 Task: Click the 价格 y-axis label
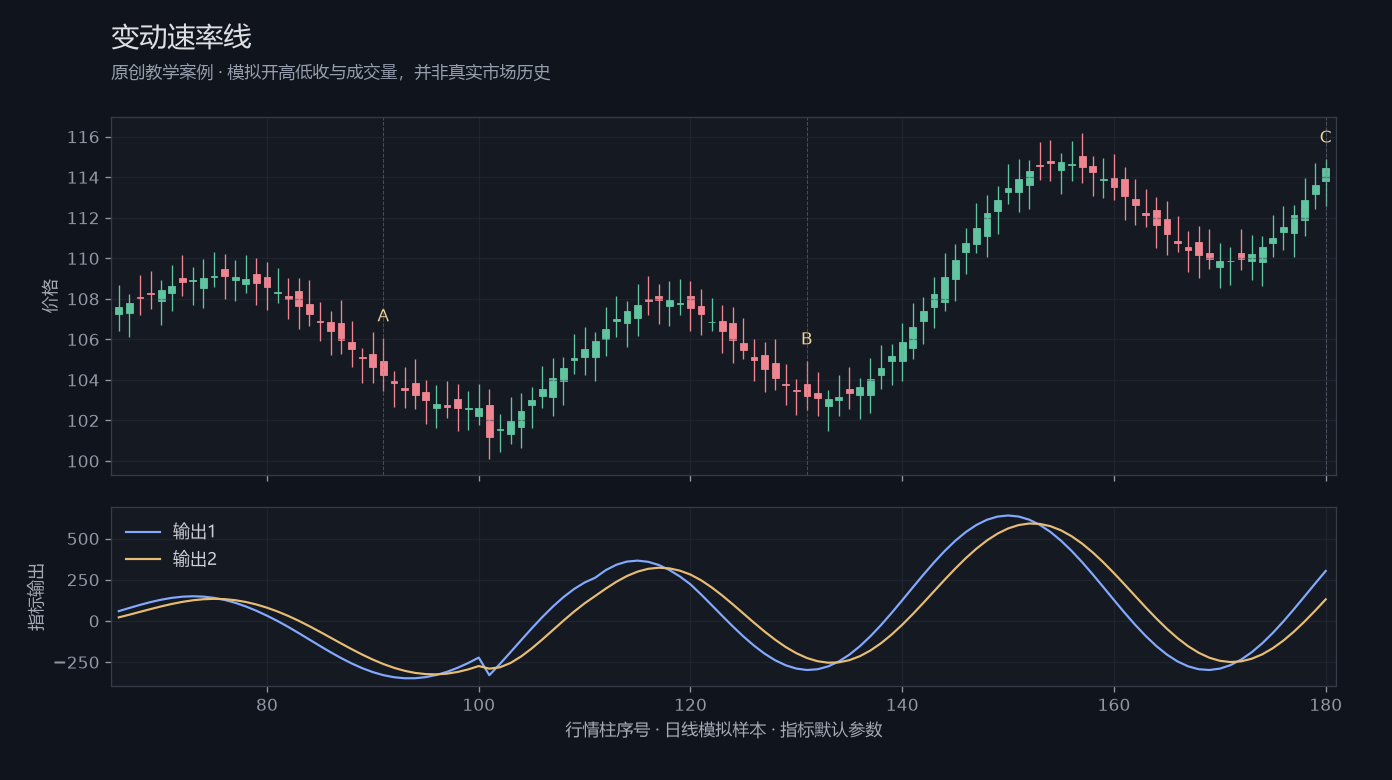point(51,296)
